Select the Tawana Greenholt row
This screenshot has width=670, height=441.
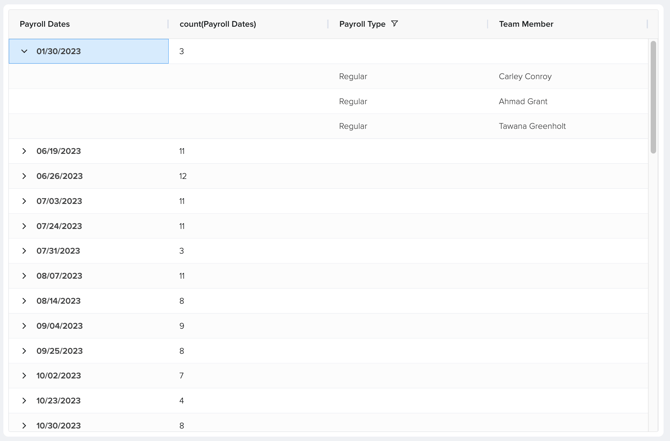[x=532, y=126]
